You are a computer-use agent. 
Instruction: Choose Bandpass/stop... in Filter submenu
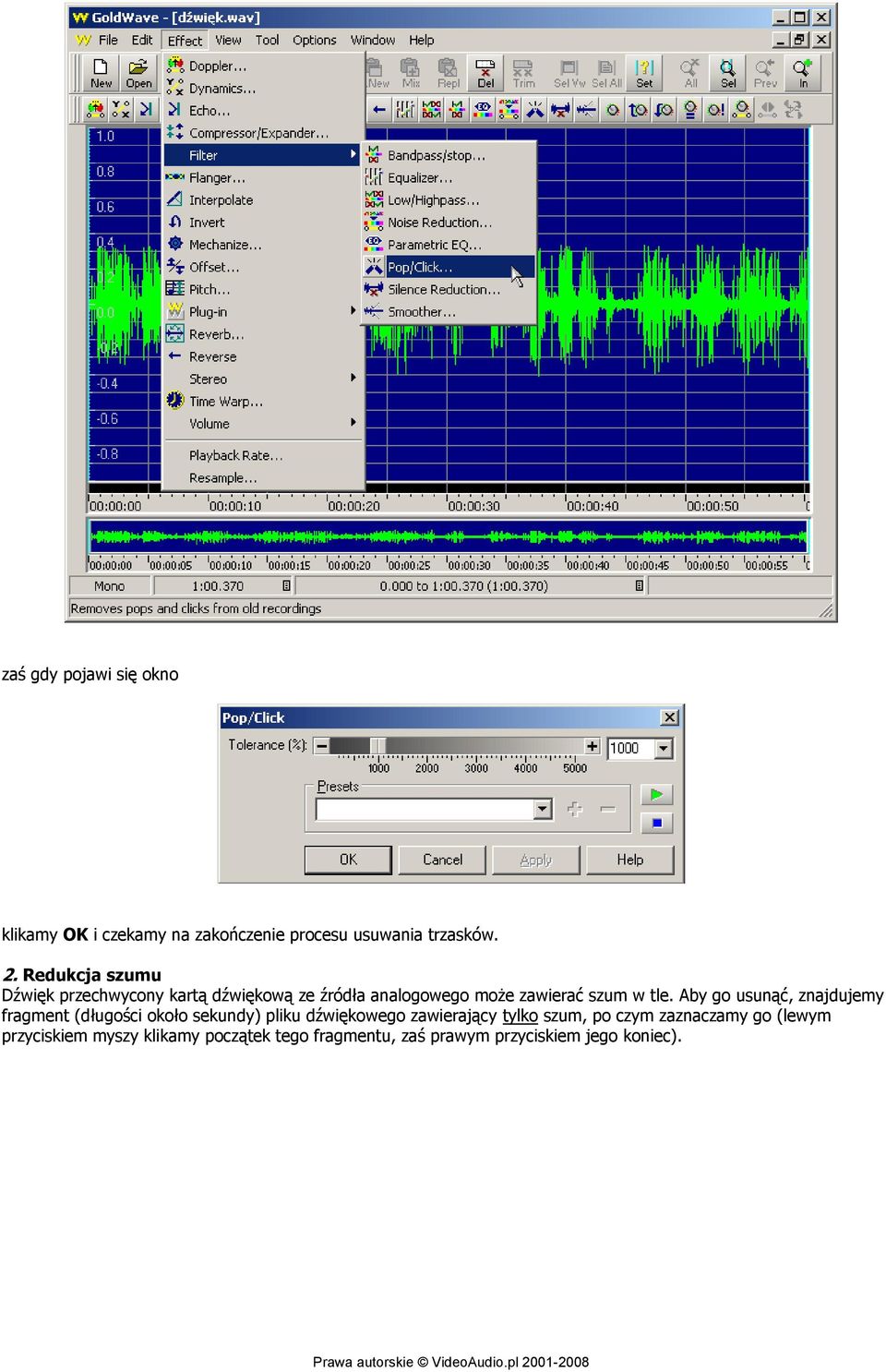[449, 155]
